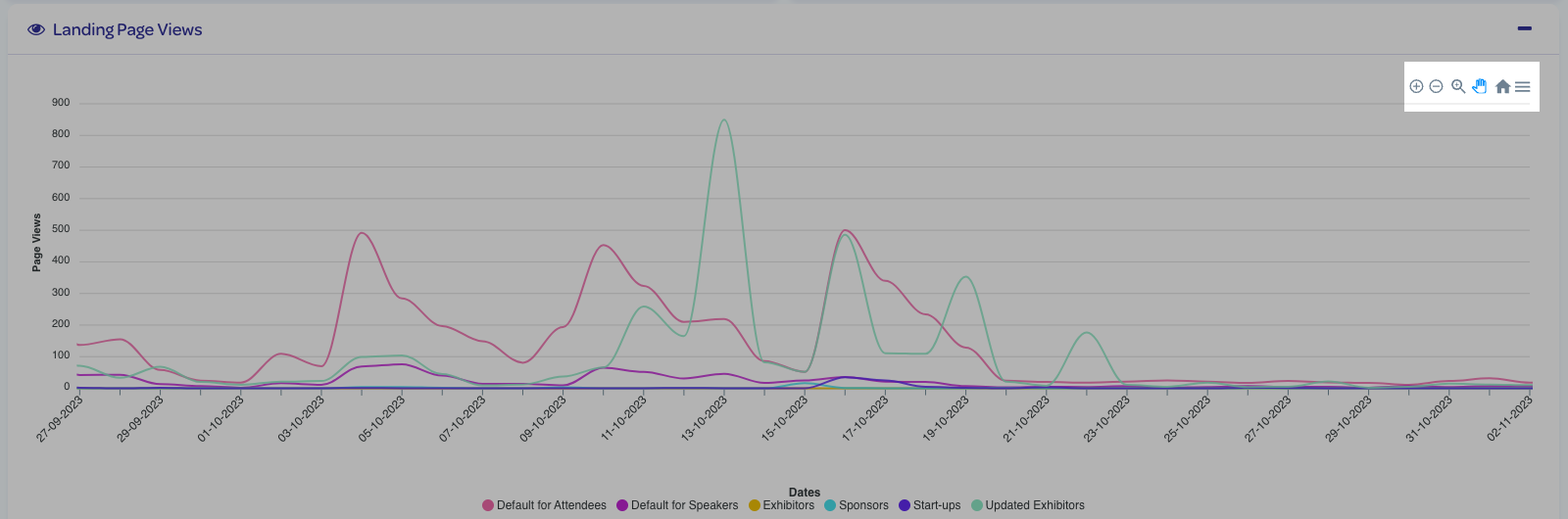Open the chart hamburger export menu
The image size is (1568, 519).
point(1522,86)
